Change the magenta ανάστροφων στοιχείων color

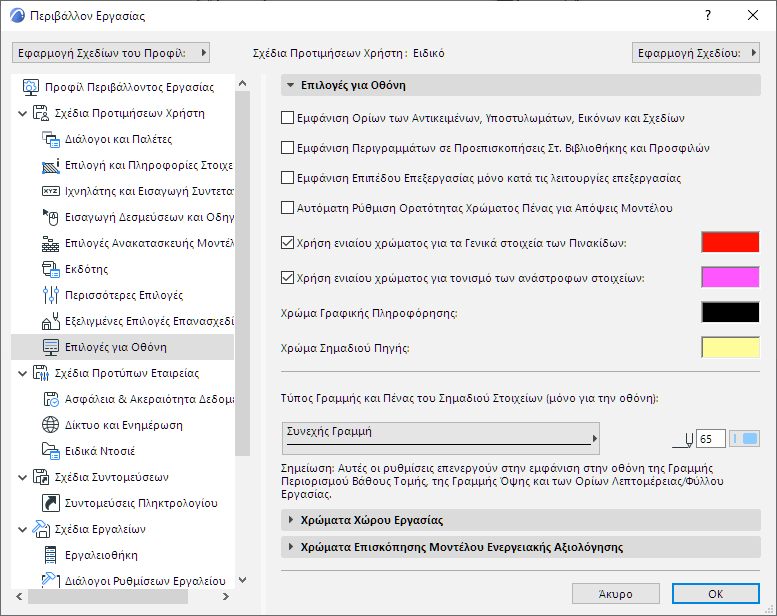point(730,277)
